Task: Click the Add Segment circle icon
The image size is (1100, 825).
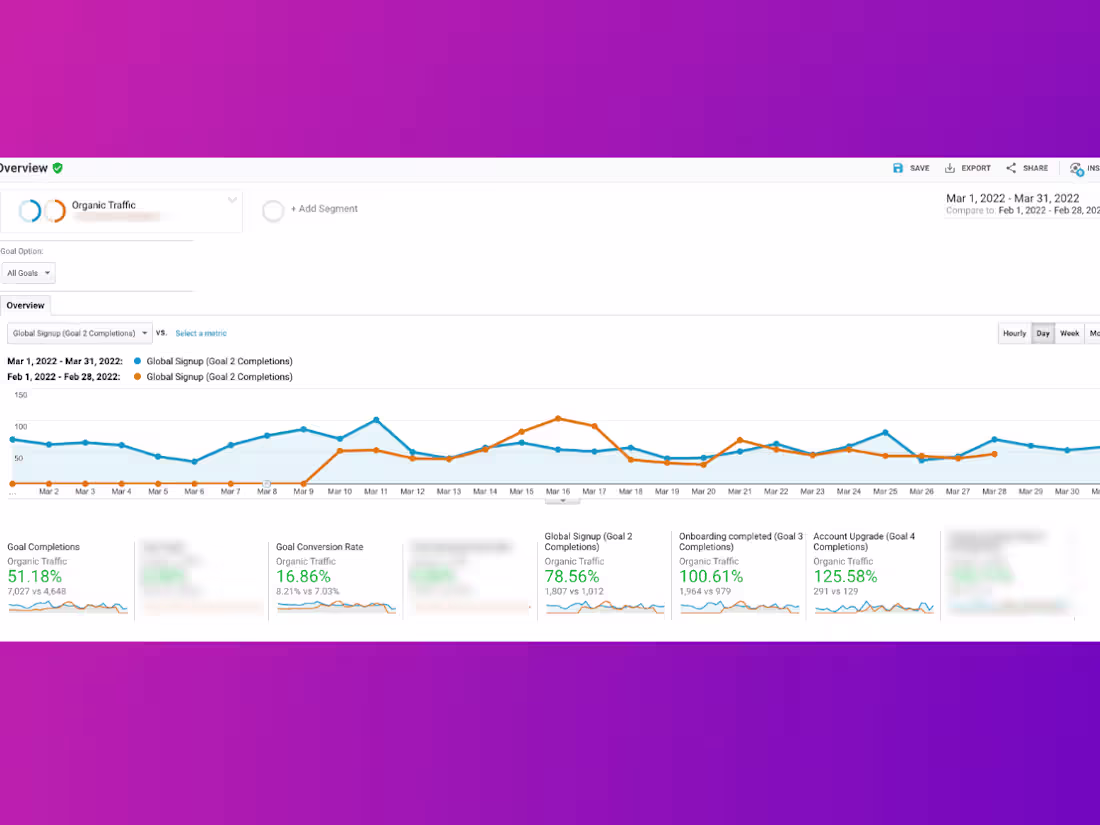Action: click(x=272, y=209)
